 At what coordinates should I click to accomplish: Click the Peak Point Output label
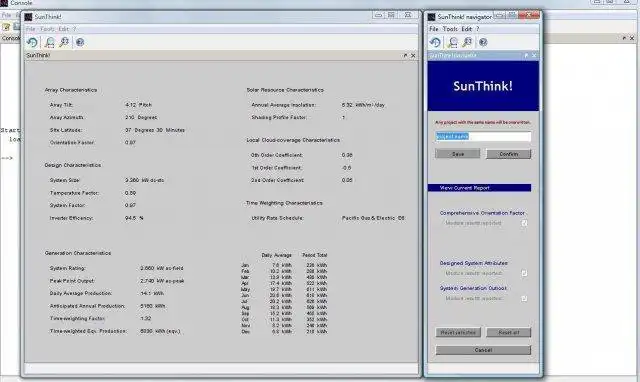point(72,281)
